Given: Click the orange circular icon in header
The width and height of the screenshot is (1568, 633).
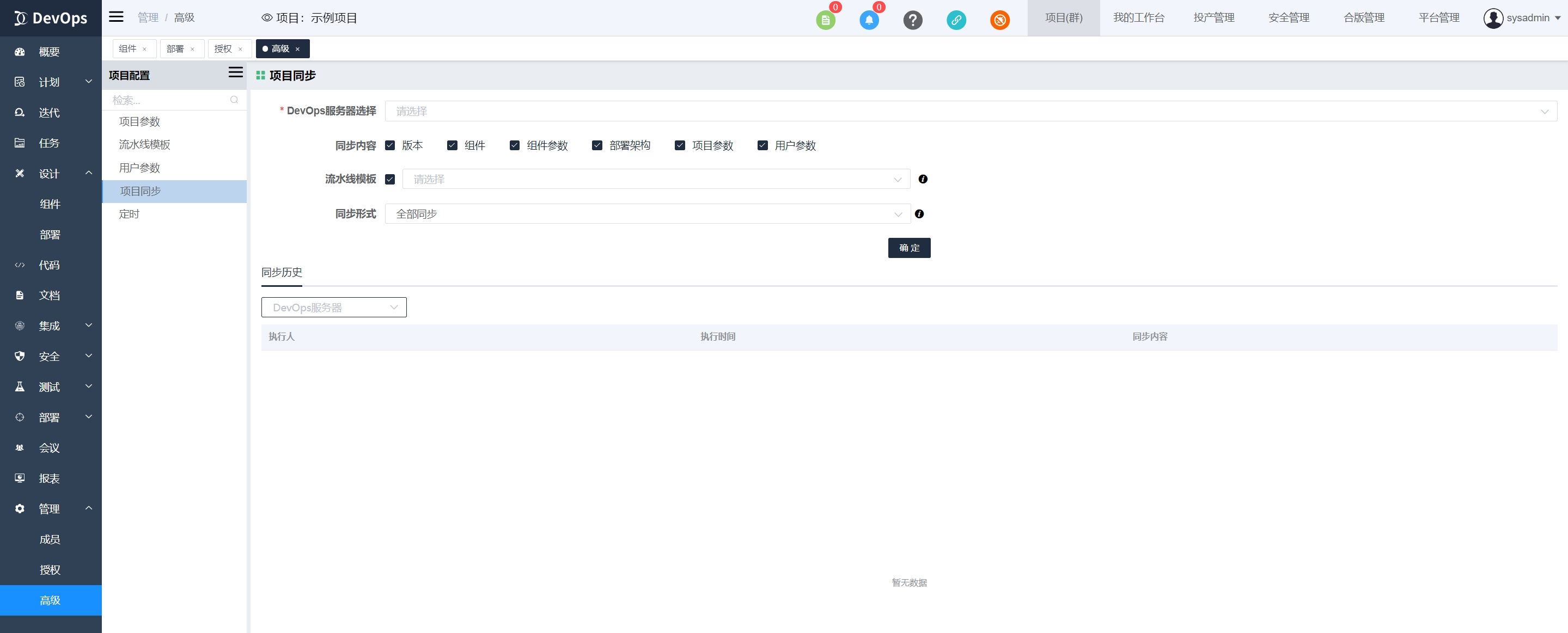Looking at the screenshot, I should 999,20.
